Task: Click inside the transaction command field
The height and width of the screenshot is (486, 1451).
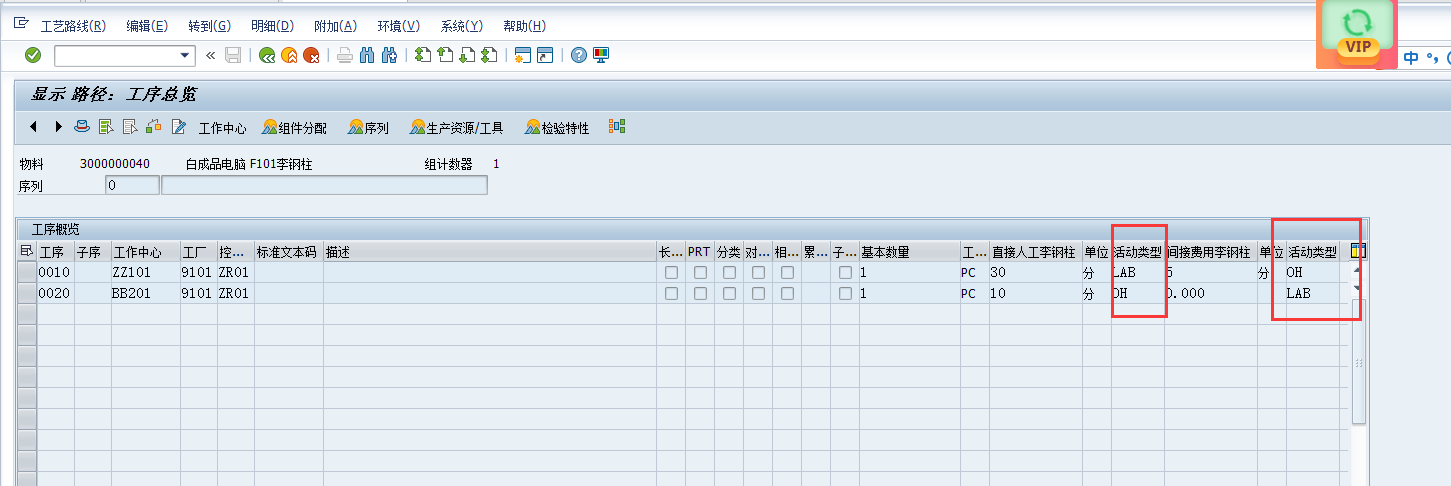Action: coord(116,55)
